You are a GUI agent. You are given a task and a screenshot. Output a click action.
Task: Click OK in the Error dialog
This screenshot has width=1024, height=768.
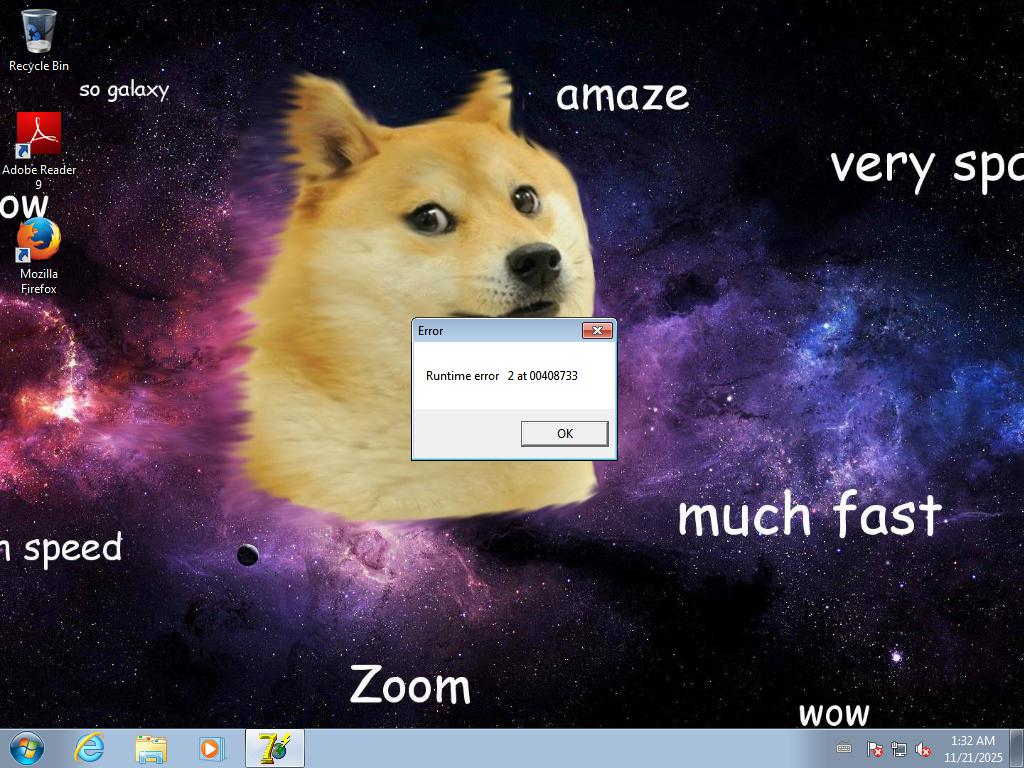point(564,433)
